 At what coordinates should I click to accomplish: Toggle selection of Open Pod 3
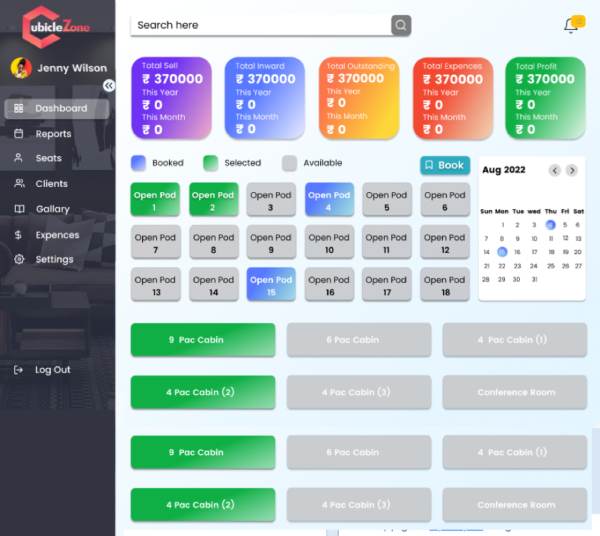[271, 201]
